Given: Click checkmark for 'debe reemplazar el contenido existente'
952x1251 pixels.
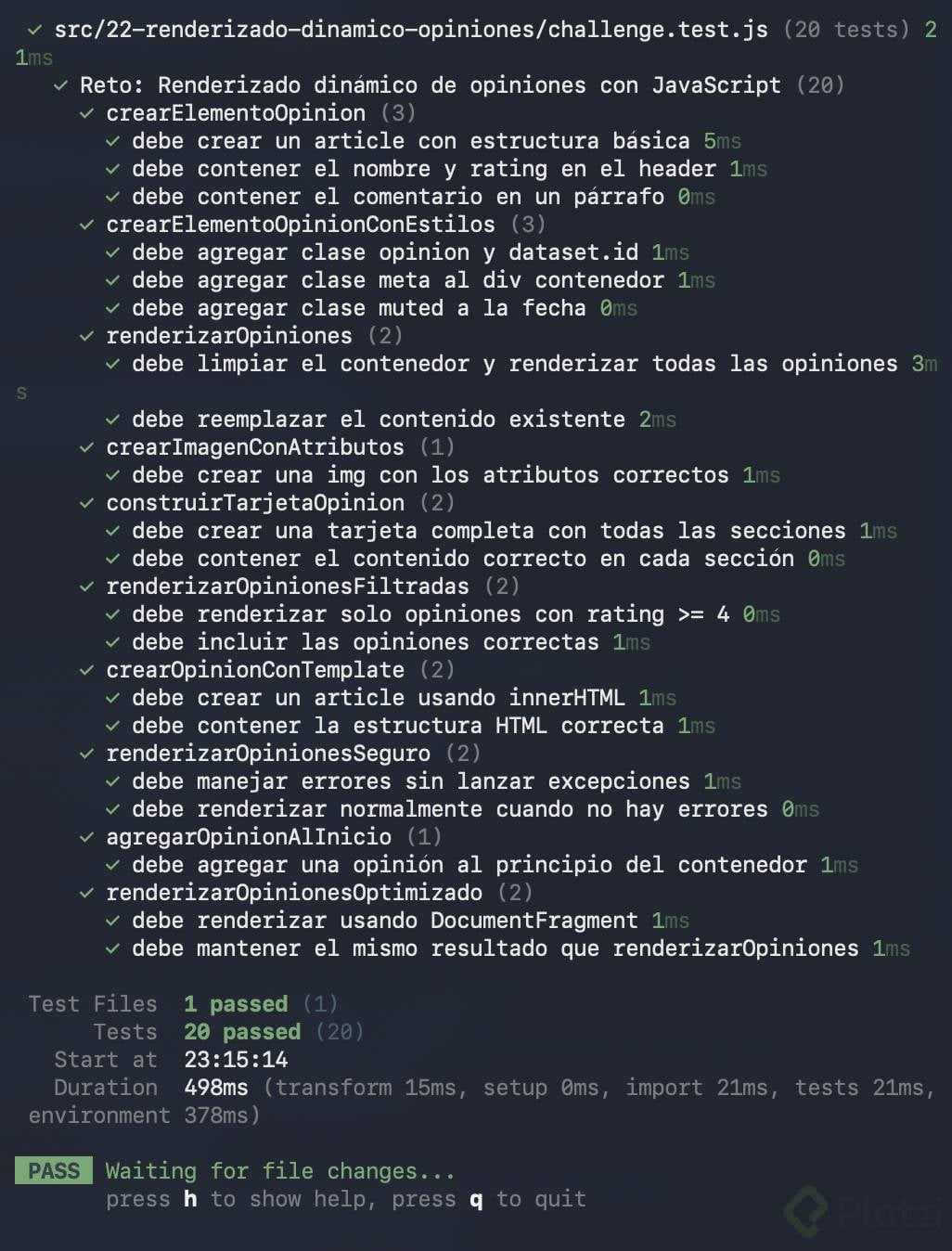Looking at the screenshot, I should pos(112,419).
